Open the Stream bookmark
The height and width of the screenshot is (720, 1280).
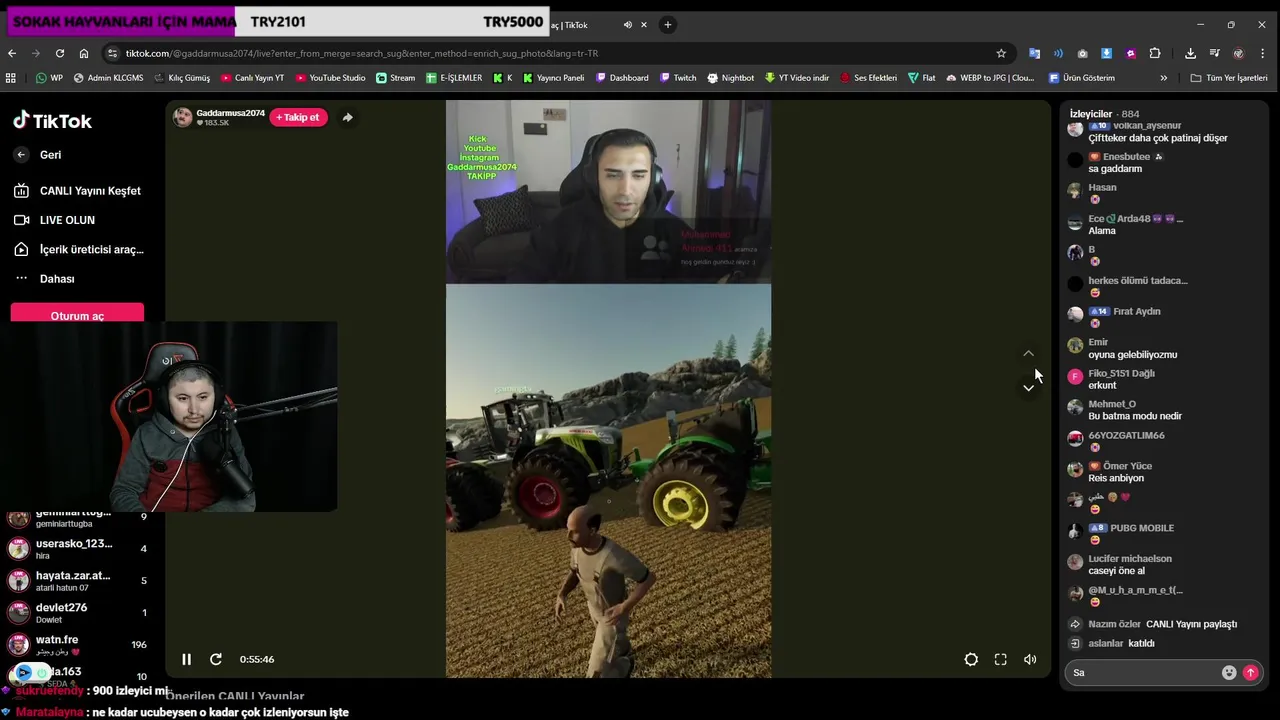click(x=395, y=77)
